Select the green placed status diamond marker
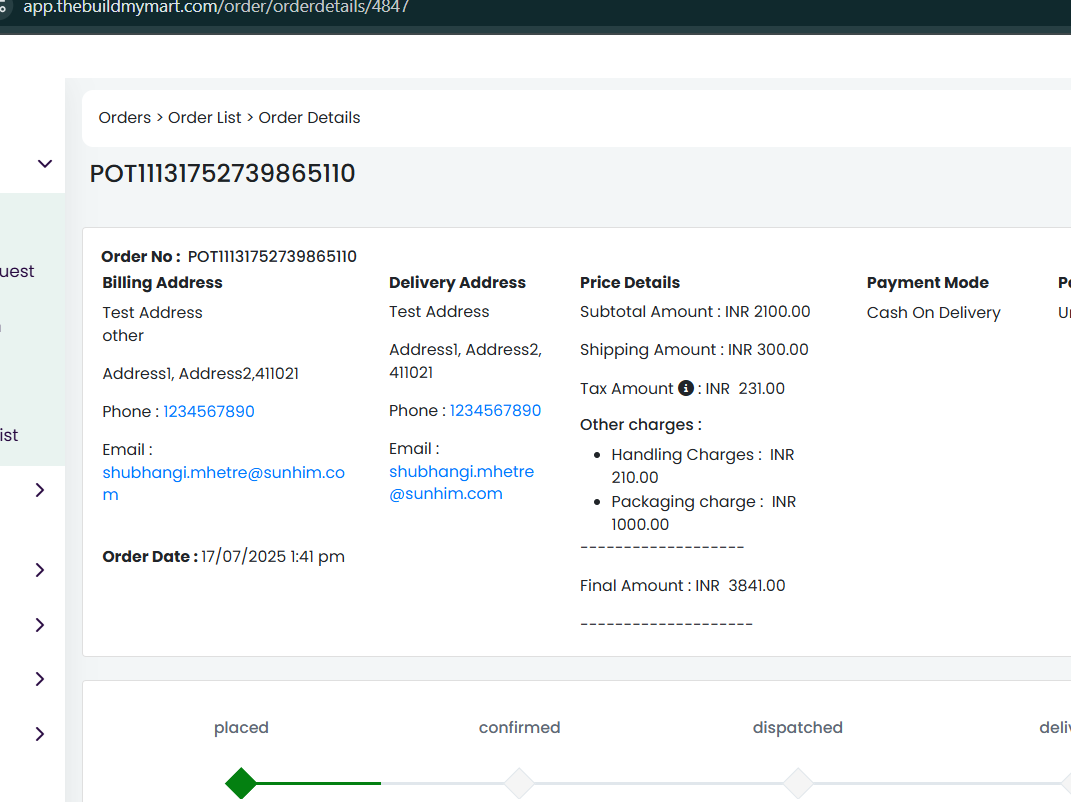Image resolution: width=1071 pixels, height=802 pixels. (241, 783)
